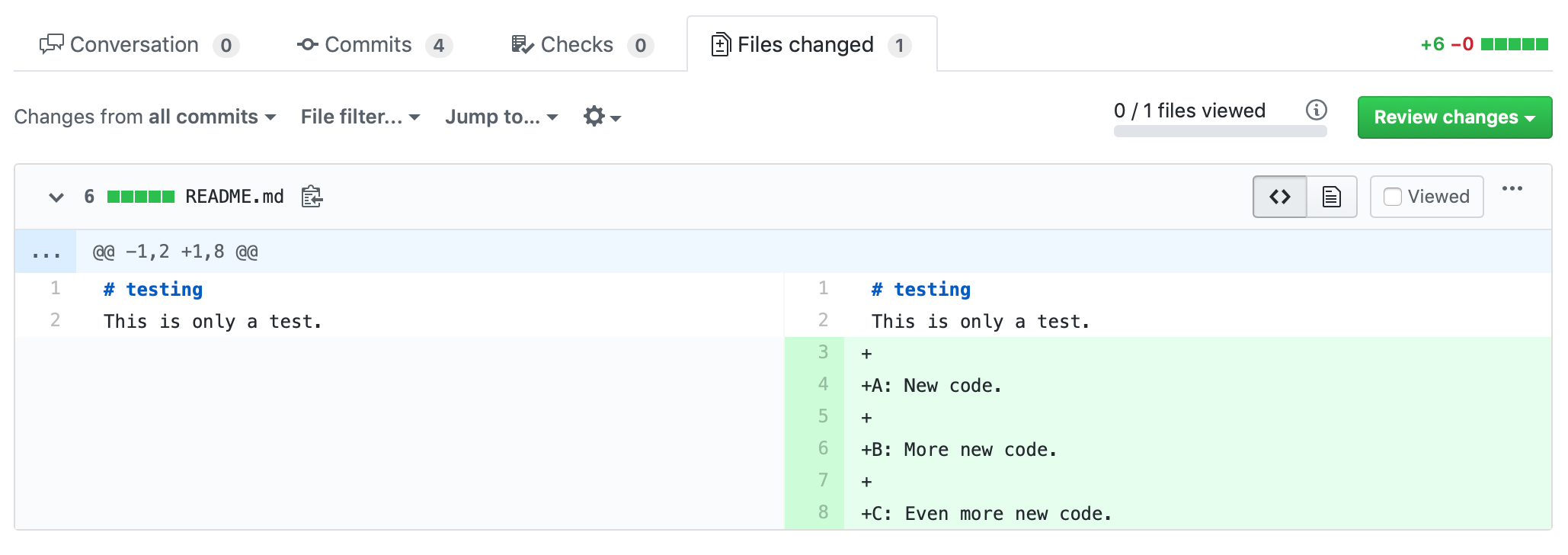
Task: Open the File filter dropdown
Action: coord(360,117)
